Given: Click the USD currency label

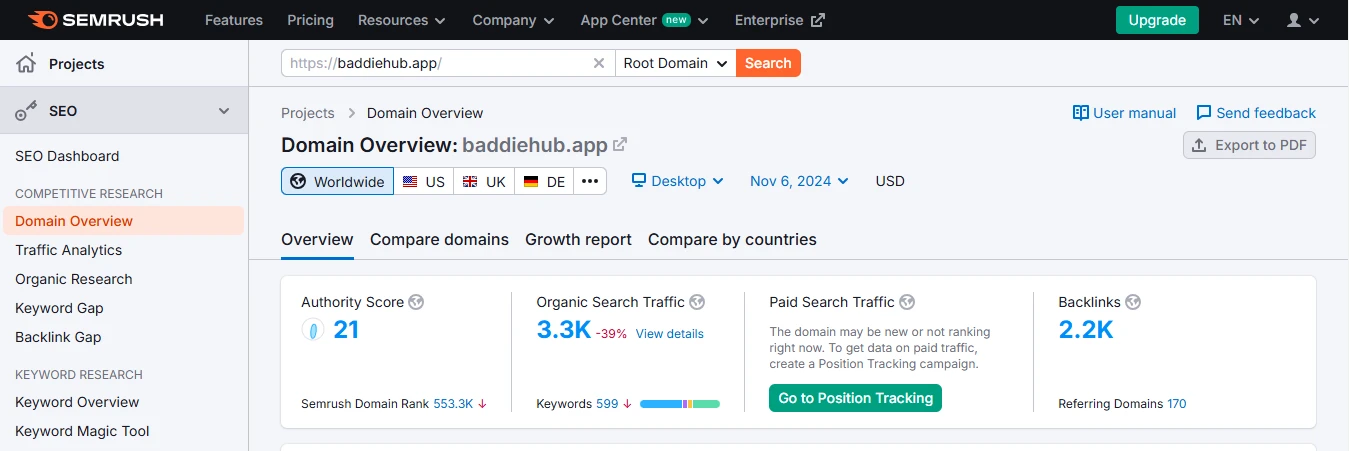Looking at the screenshot, I should click(x=890, y=181).
